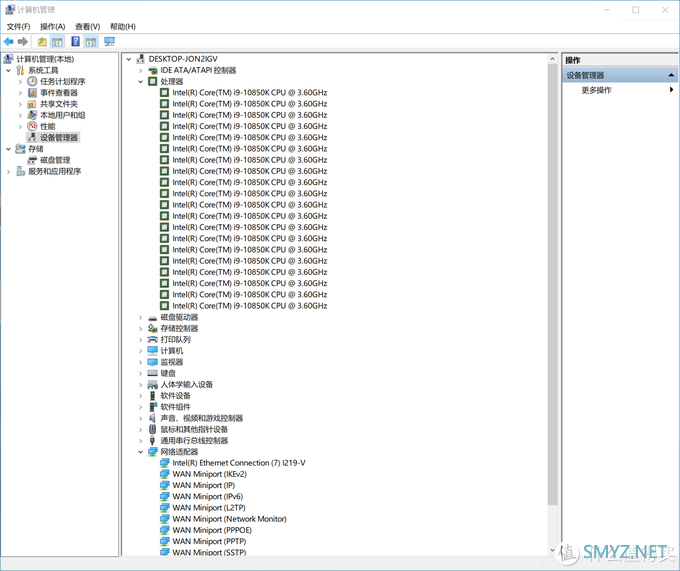The image size is (680, 571).
Task: Open the 查看(V) menu
Action: click(x=88, y=26)
